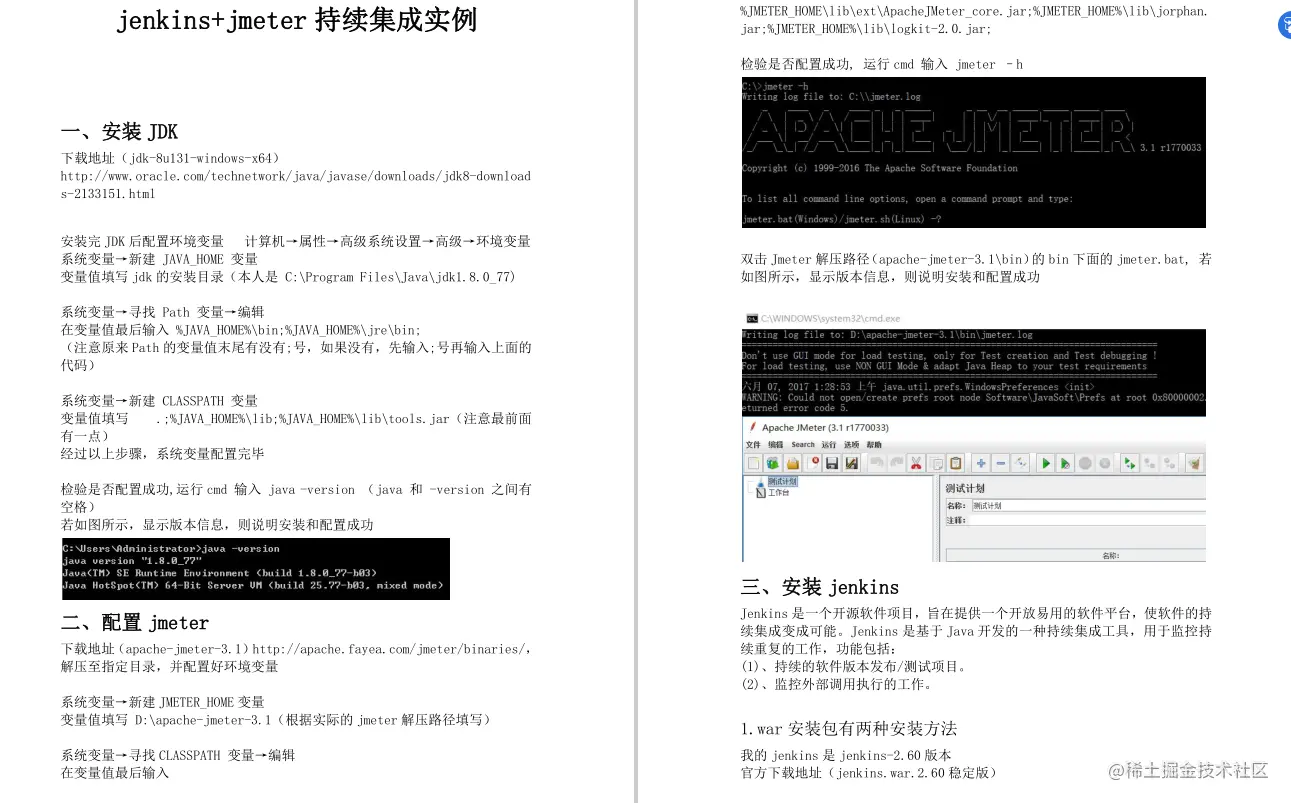This screenshot has height=803, width=1291.
Task: Open the 文件 menu in JMeter
Action: point(751,445)
